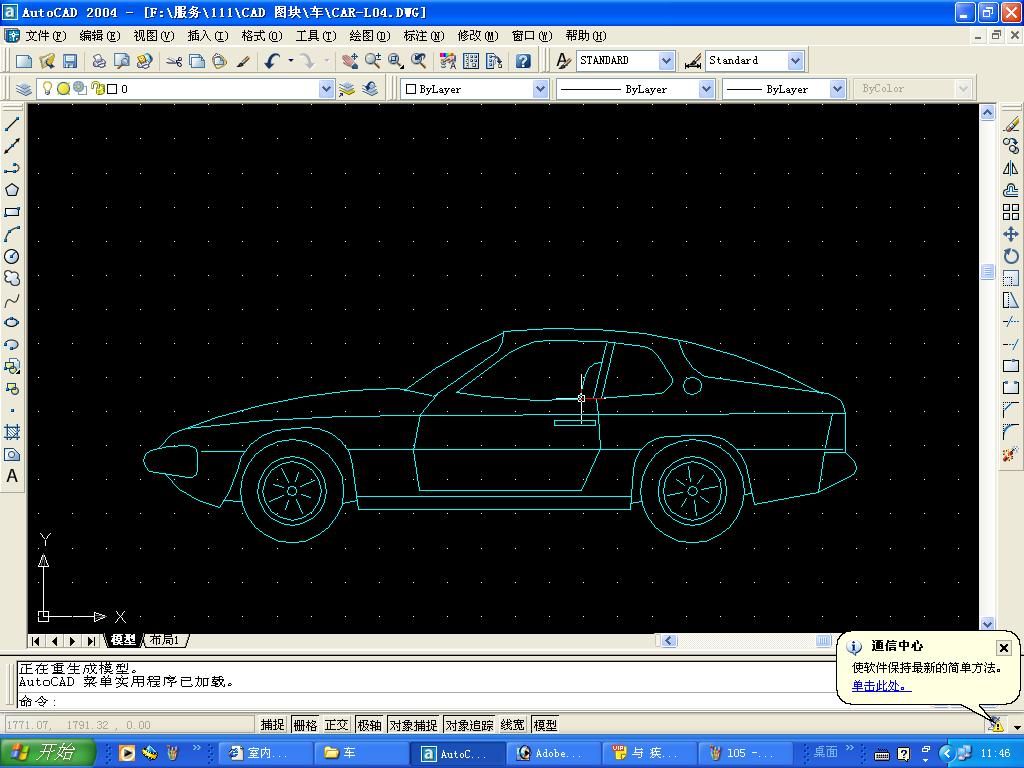Image resolution: width=1024 pixels, height=768 pixels.
Task: Select the Polygon tool
Action: click(12, 190)
